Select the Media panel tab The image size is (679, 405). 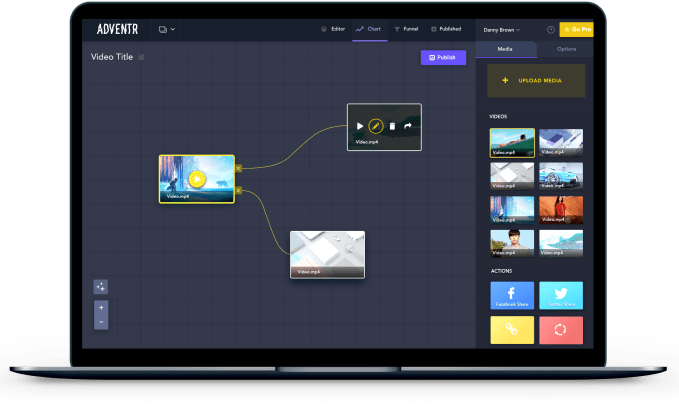[x=505, y=49]
